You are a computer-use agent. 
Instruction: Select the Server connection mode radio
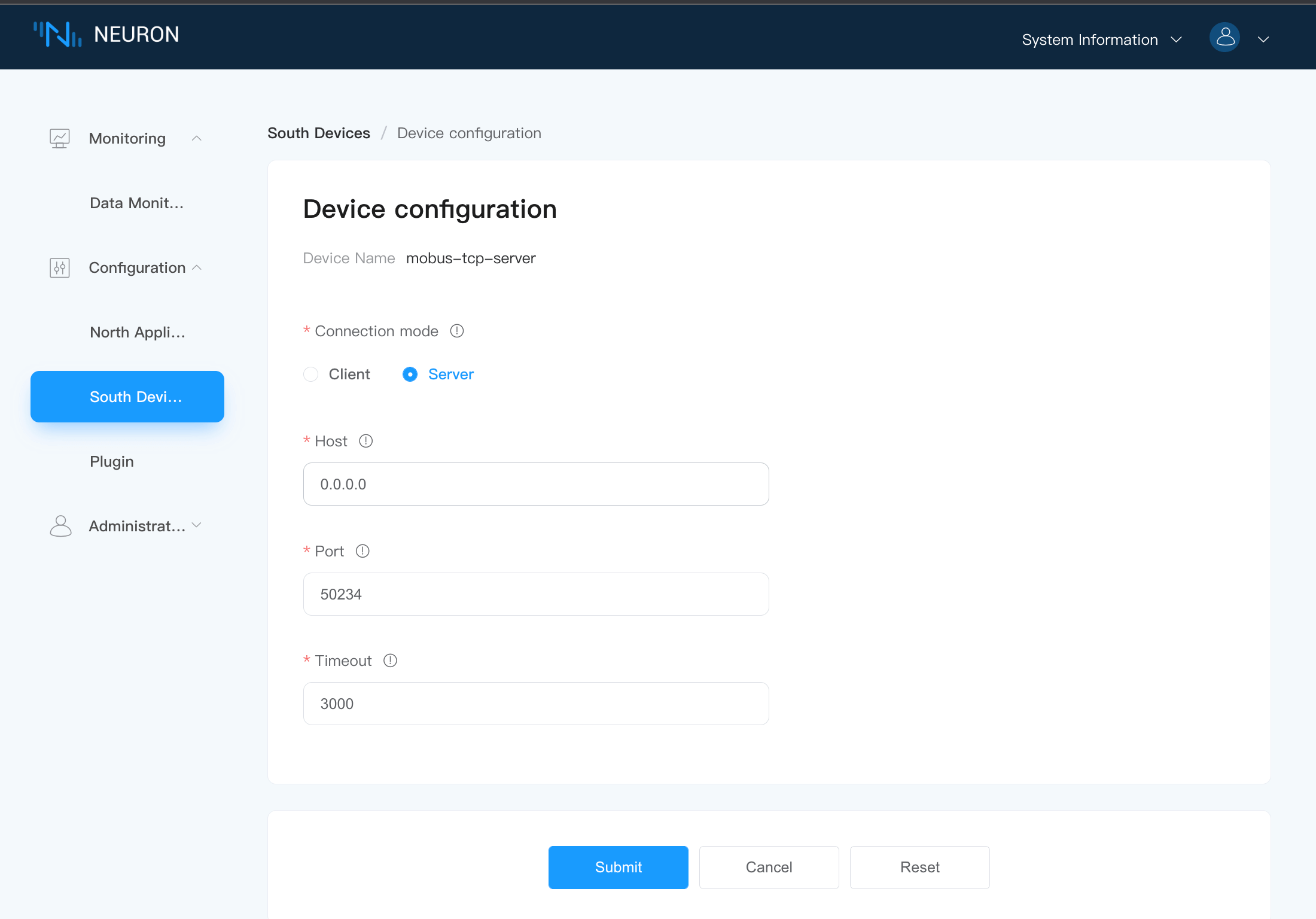point(410,375)
